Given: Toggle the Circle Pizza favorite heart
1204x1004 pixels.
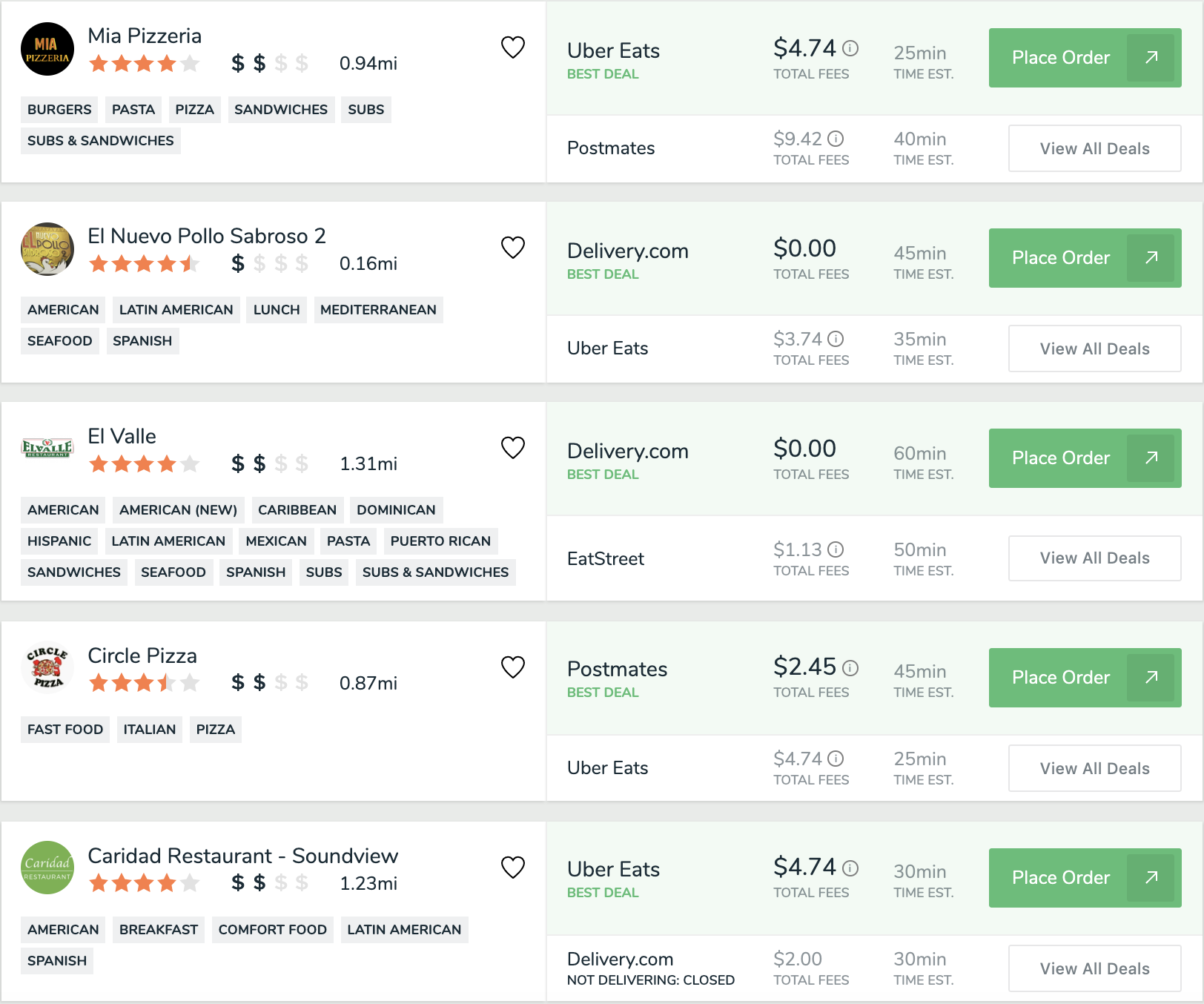Looking at the screenshot, I should pos(513,667).
